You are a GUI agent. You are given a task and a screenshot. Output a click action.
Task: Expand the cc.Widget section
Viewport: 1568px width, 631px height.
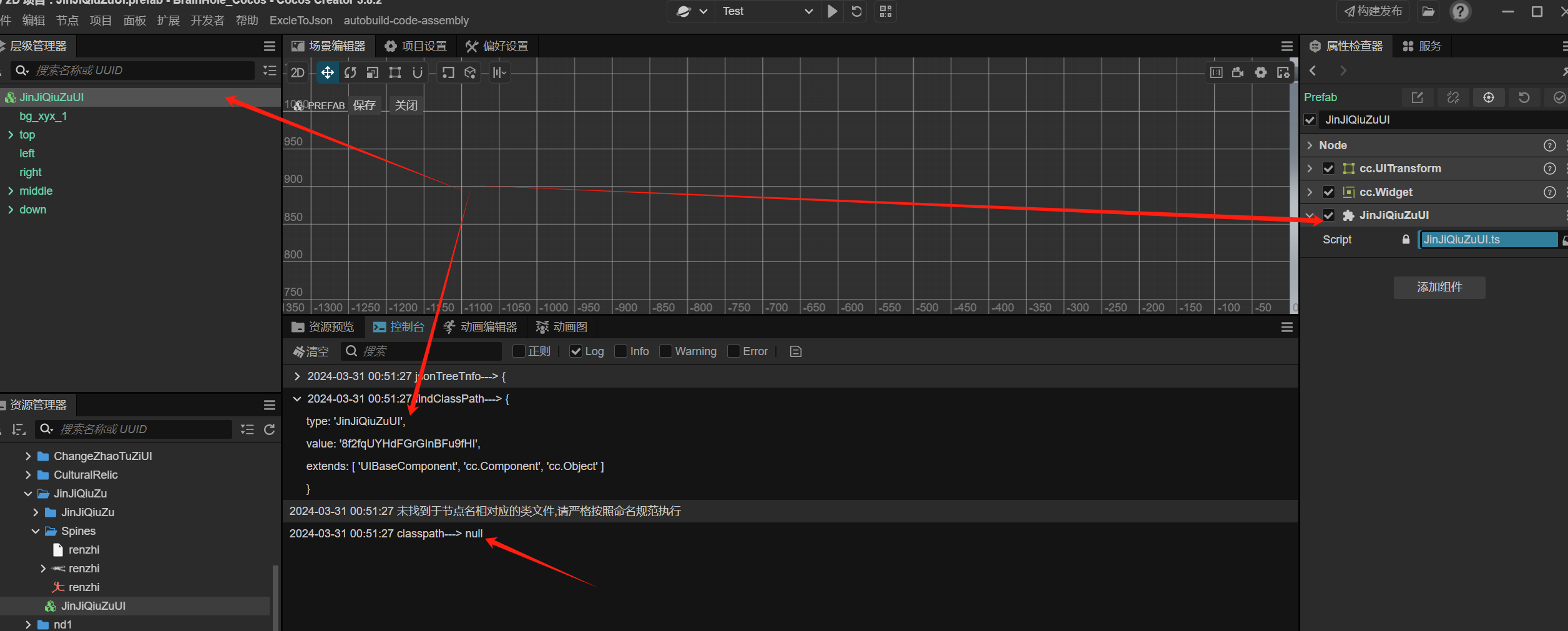[x=1310, y=192]
